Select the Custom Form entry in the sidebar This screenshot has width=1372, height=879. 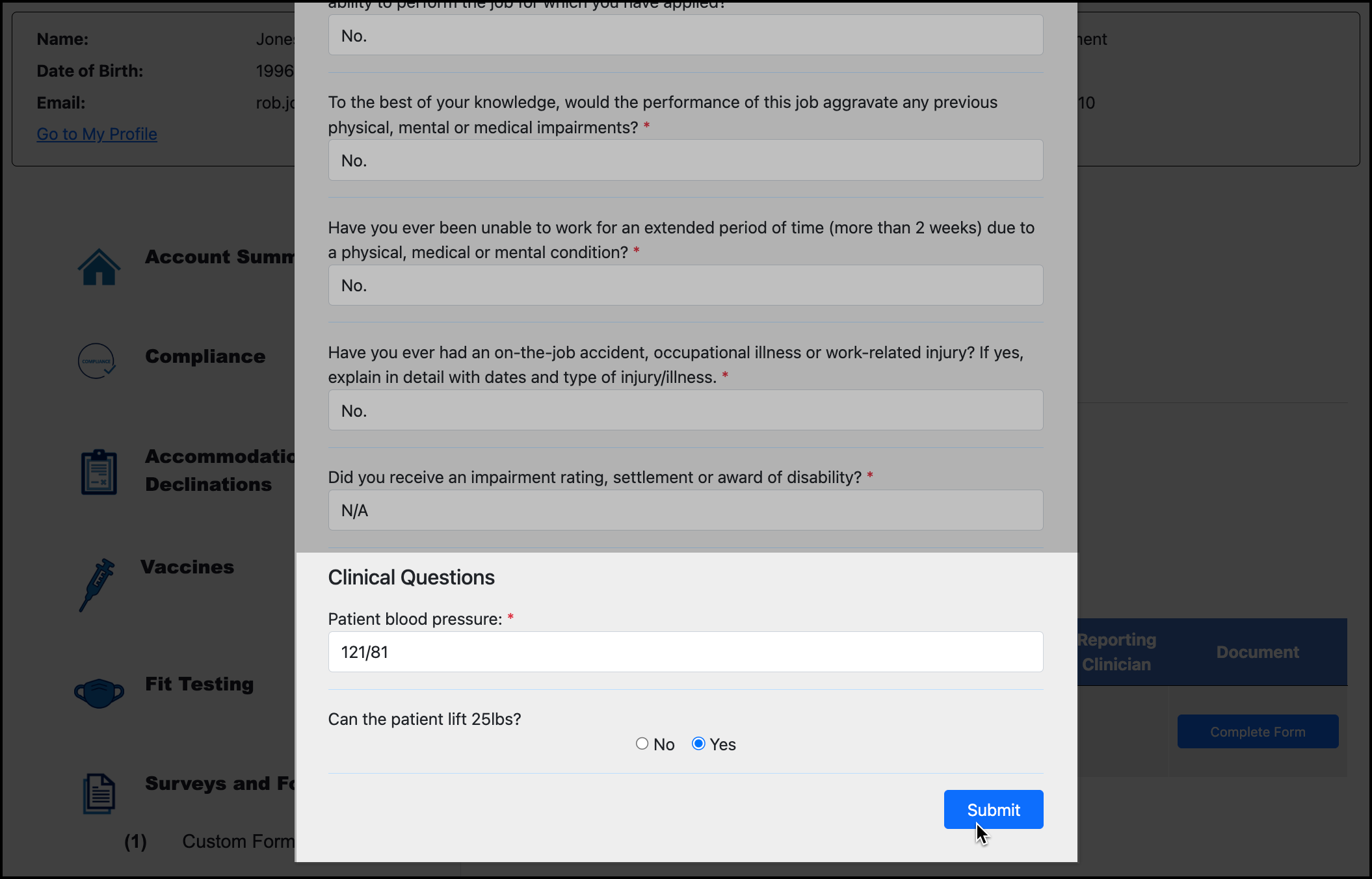tap(238, 841)
